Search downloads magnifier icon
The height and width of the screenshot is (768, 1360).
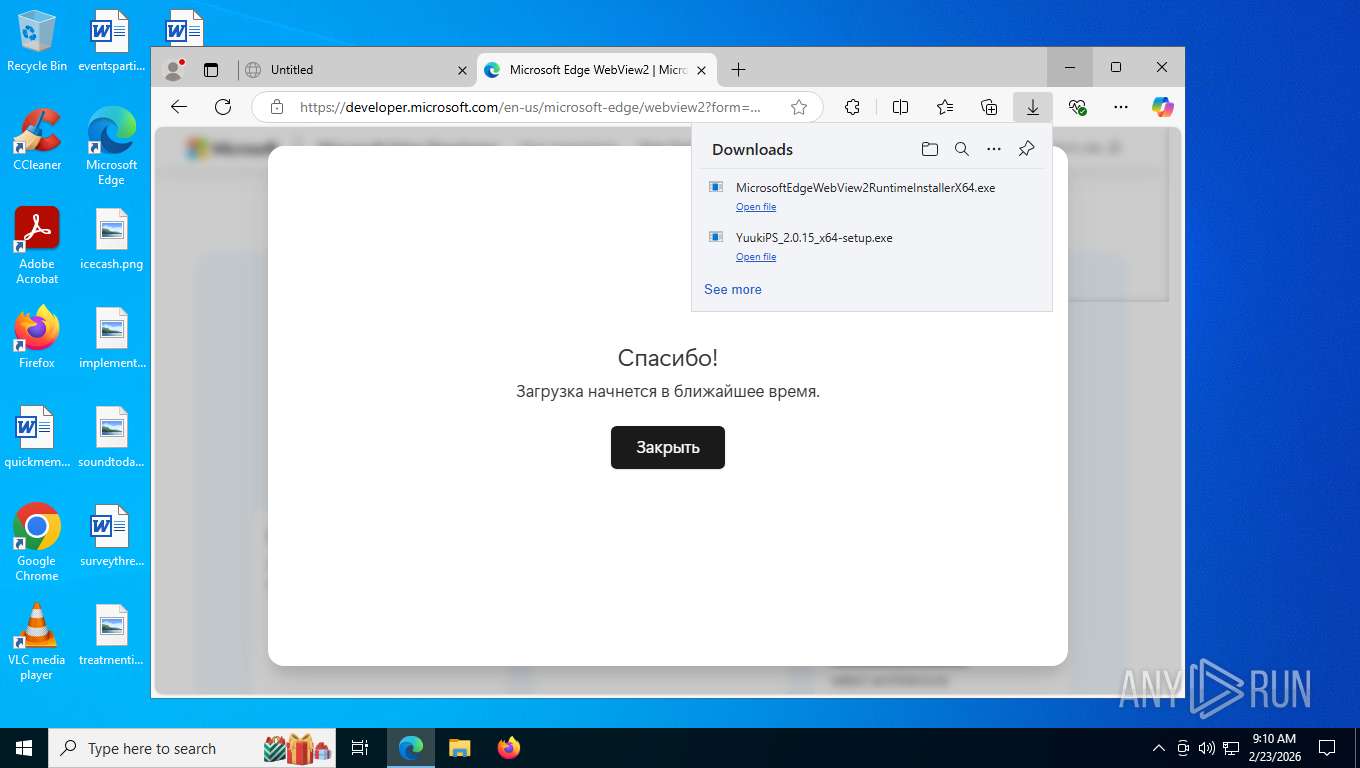point(962,149)
